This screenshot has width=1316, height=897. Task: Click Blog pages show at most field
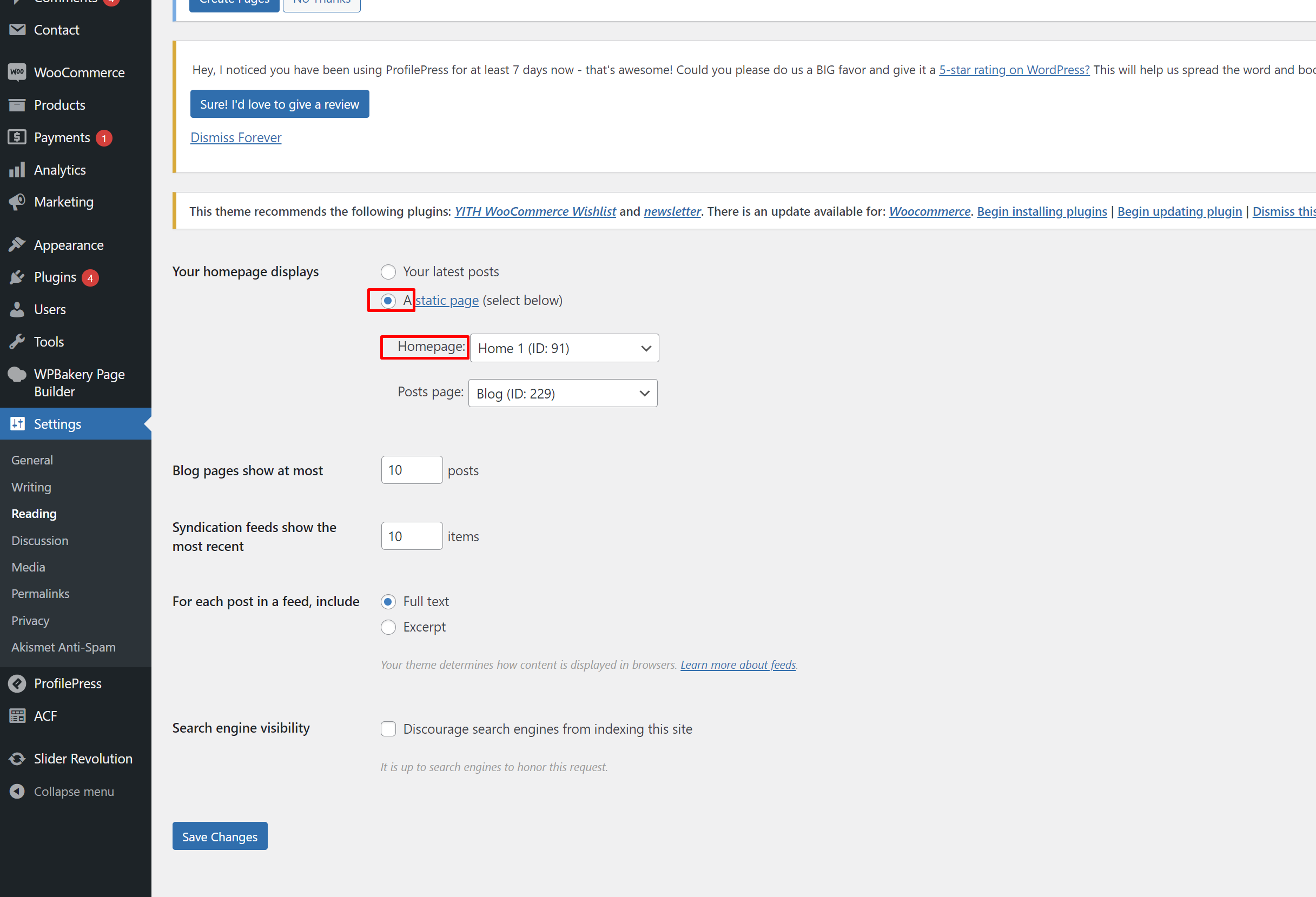click(412, 470)
